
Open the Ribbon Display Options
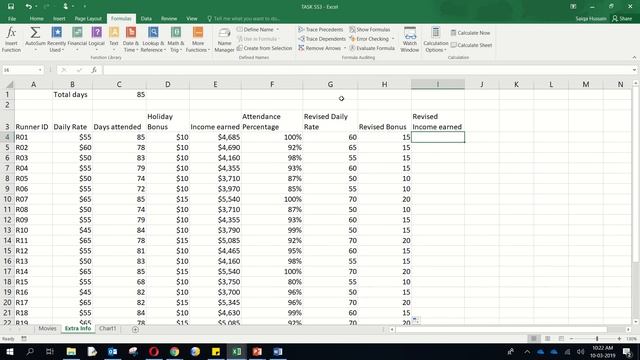click(573, 7)
